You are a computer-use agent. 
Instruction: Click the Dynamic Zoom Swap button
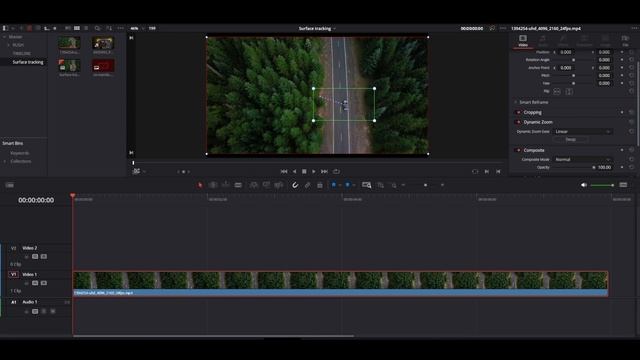coord(571,140)
